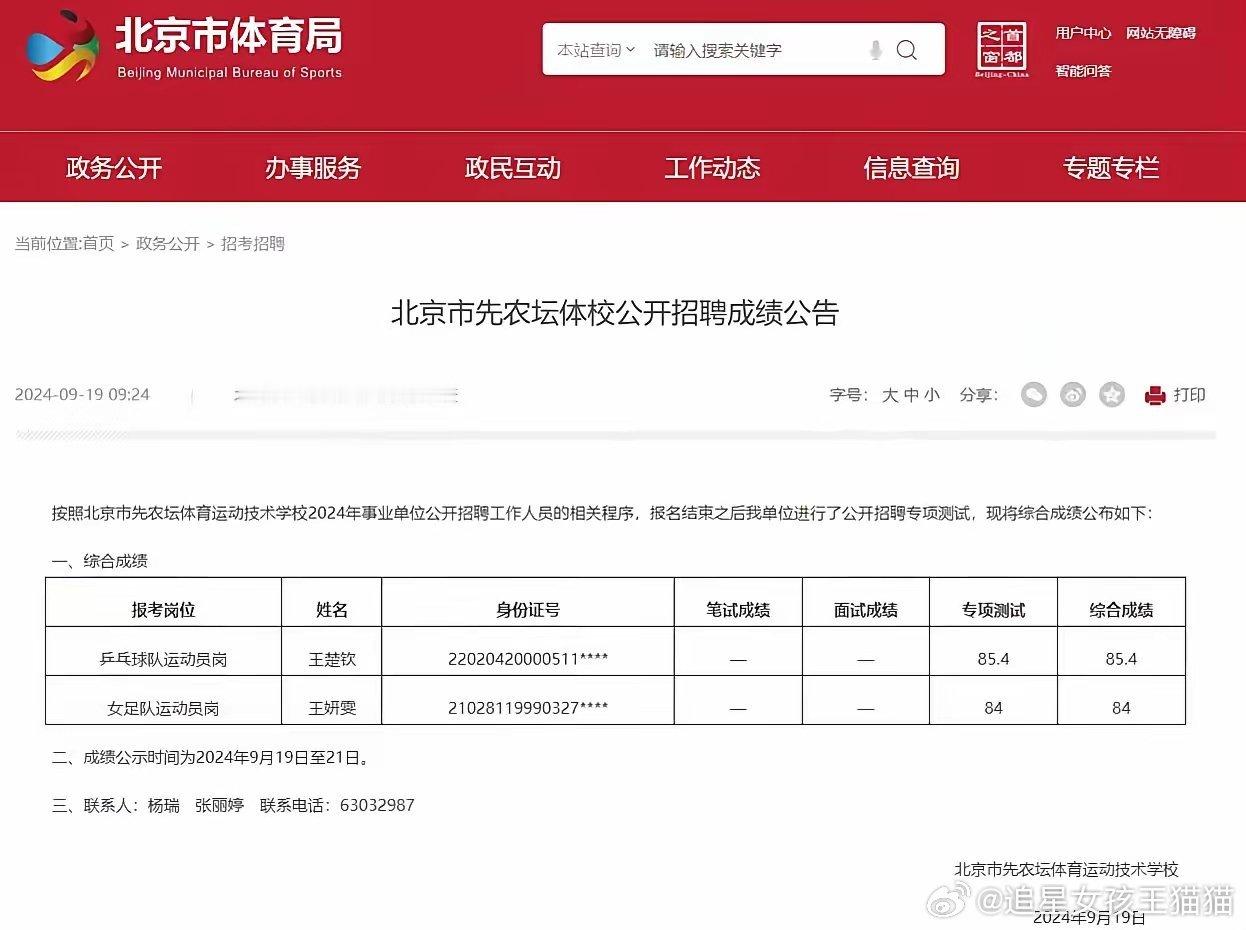
Task: Go to 首页 in the breadcrumb
Action: pos(98,244)
